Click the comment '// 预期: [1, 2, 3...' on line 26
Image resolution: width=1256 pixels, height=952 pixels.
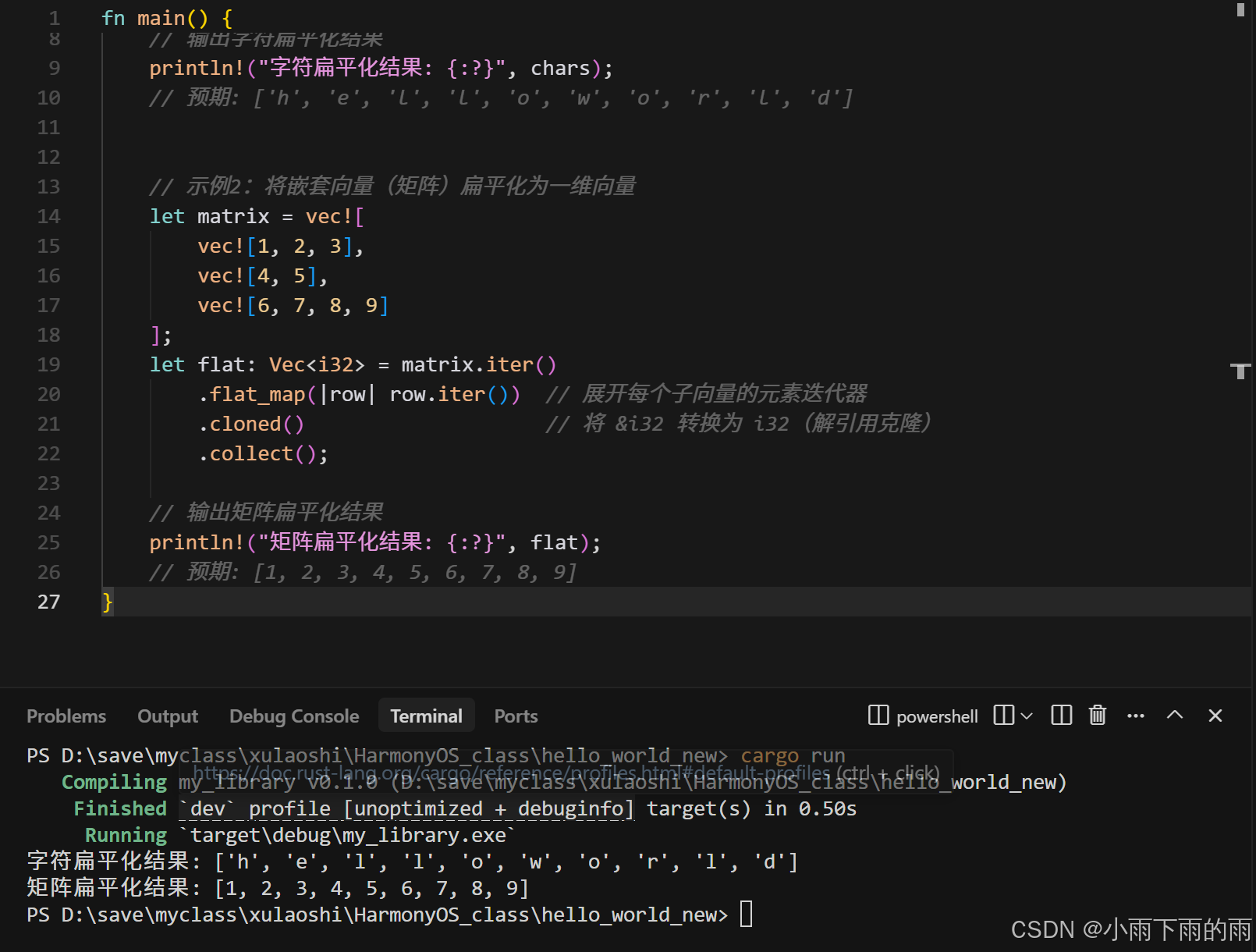click(363, 572)
